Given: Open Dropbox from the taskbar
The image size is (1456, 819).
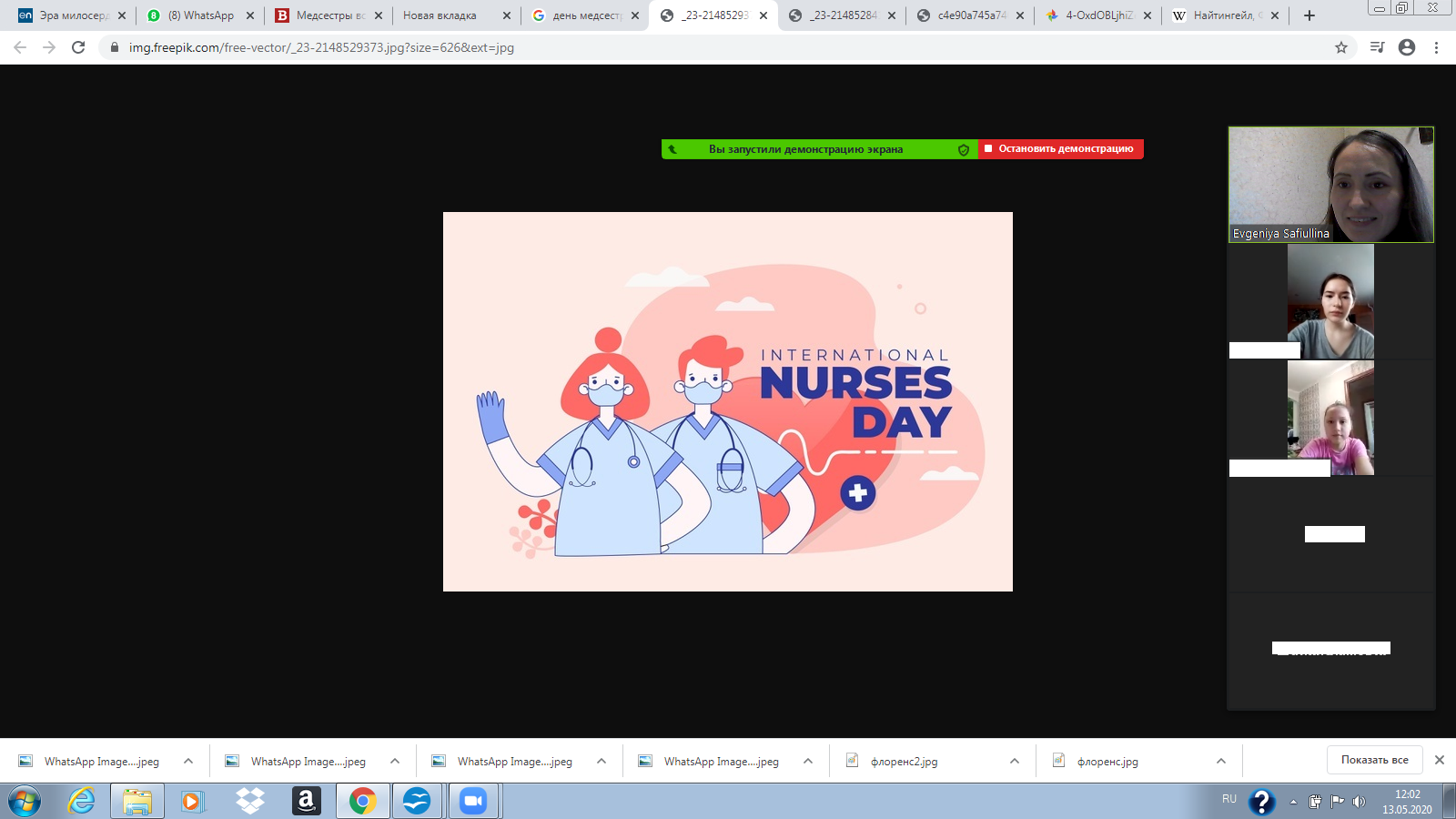Looking at the screenshot, I should (x=249, y=801).
